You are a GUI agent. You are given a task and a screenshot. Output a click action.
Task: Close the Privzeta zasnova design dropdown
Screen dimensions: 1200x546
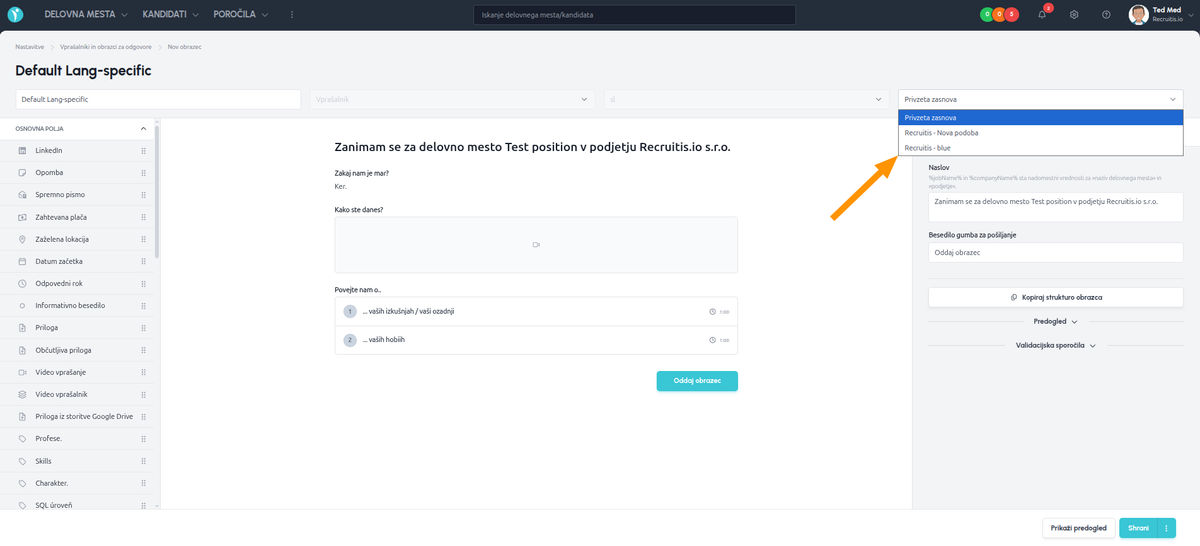coord(1041,99)
